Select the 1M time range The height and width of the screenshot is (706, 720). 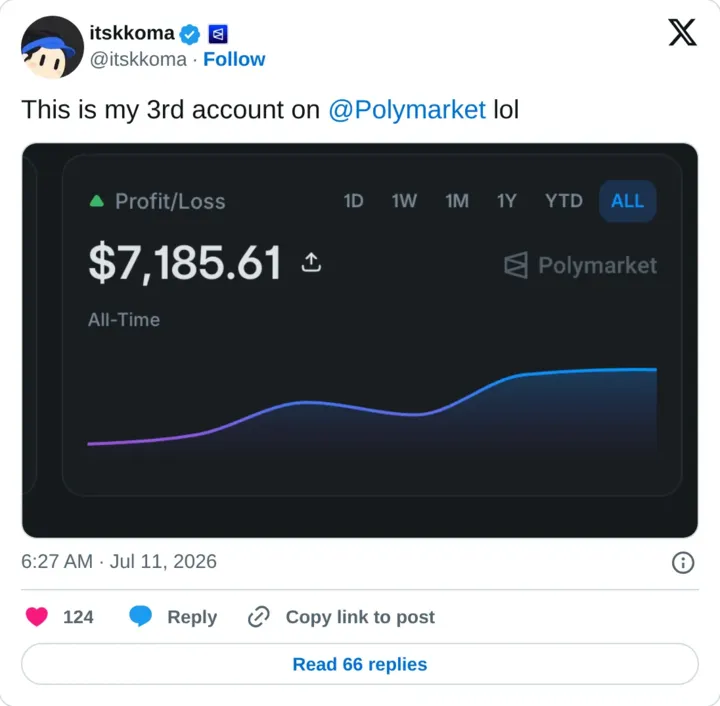457,201
